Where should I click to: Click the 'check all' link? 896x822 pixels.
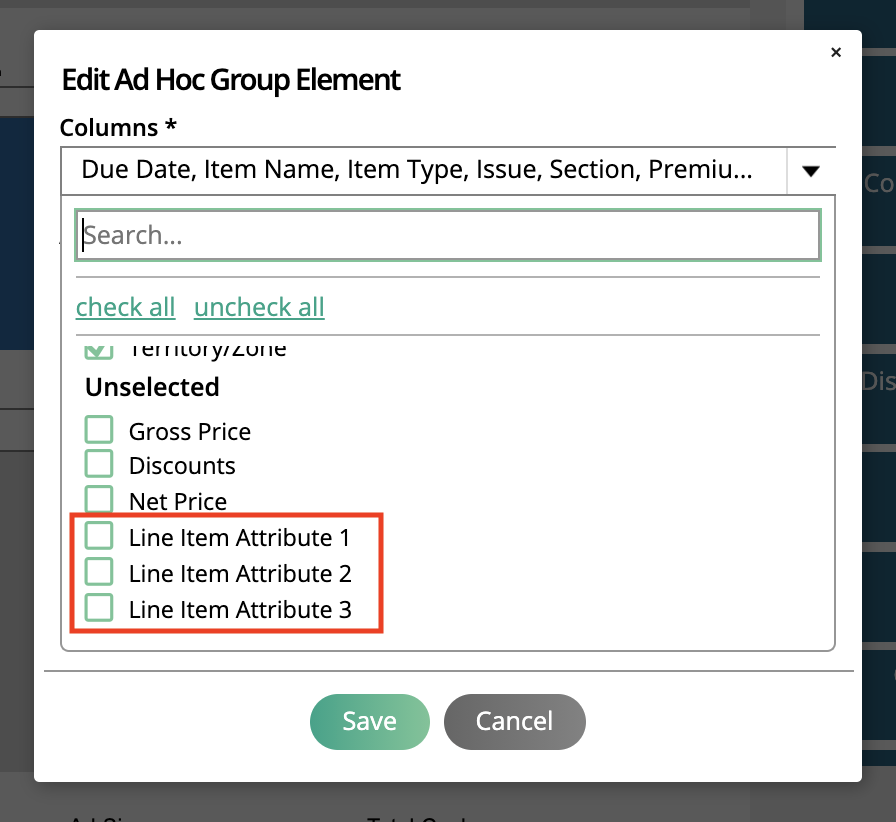[x=125, y=307]
